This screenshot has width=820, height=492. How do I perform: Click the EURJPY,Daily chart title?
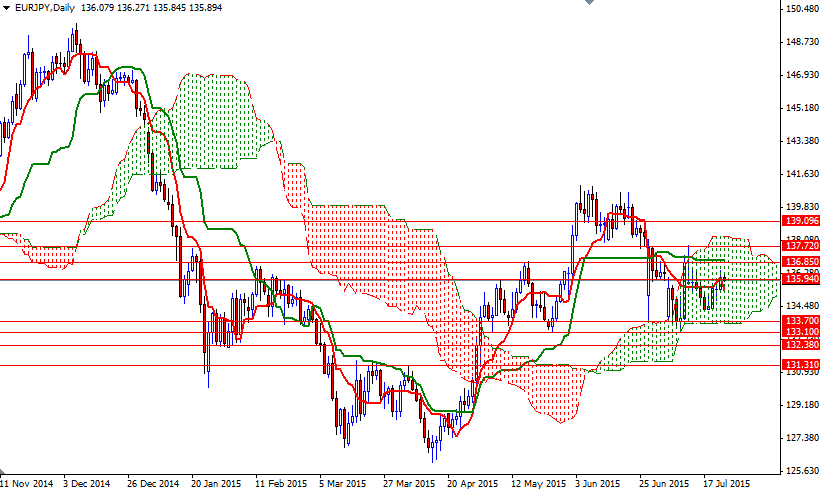[x=45, y=8]
